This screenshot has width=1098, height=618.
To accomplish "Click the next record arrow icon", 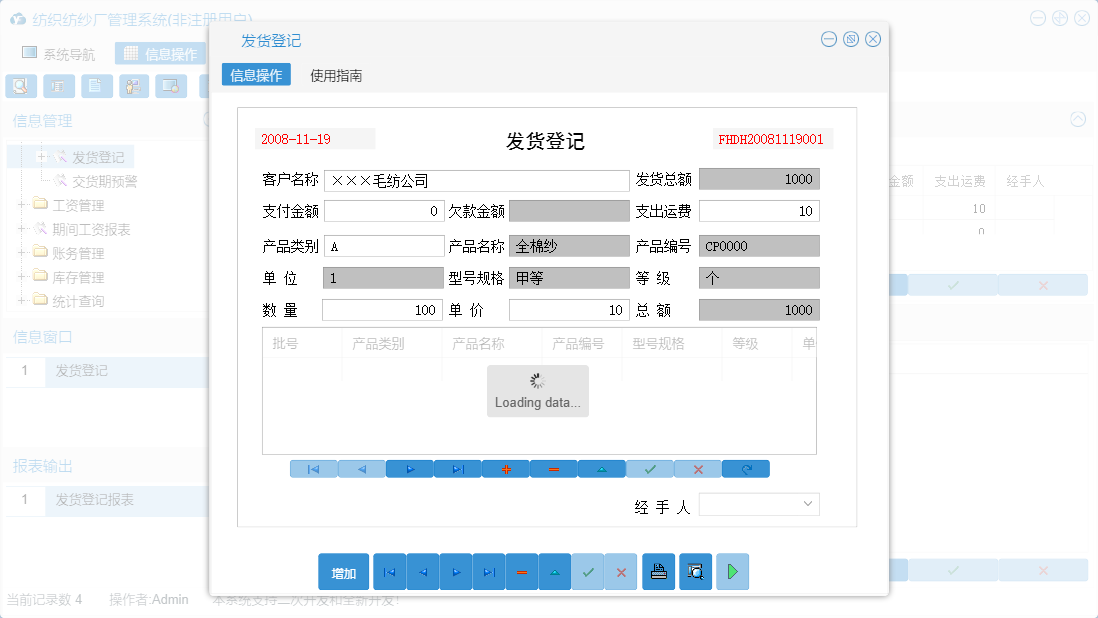I will [410, 468].
